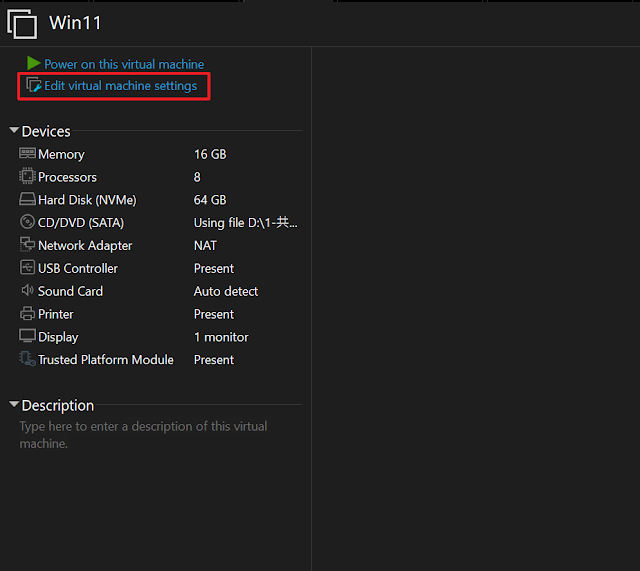Open Edit virtual machine settings link
The width and height of the screenshot is (640, 571).
tap(120, 86)
